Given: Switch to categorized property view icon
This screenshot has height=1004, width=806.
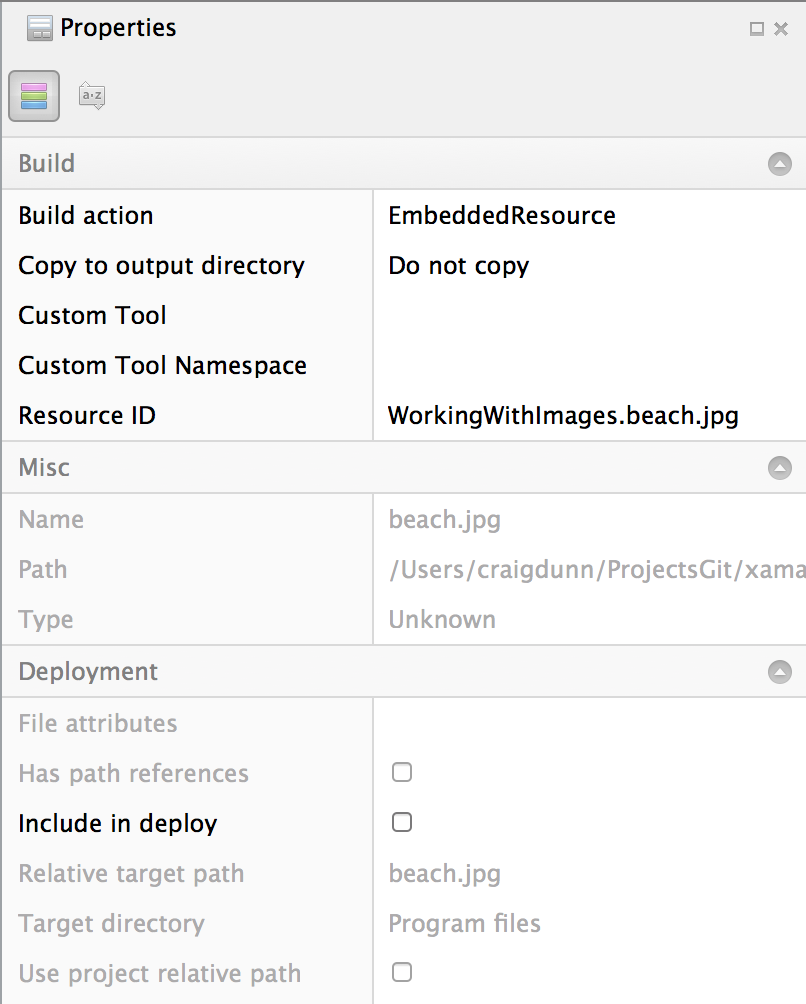Looking at the screenshot, I should 34,96.
